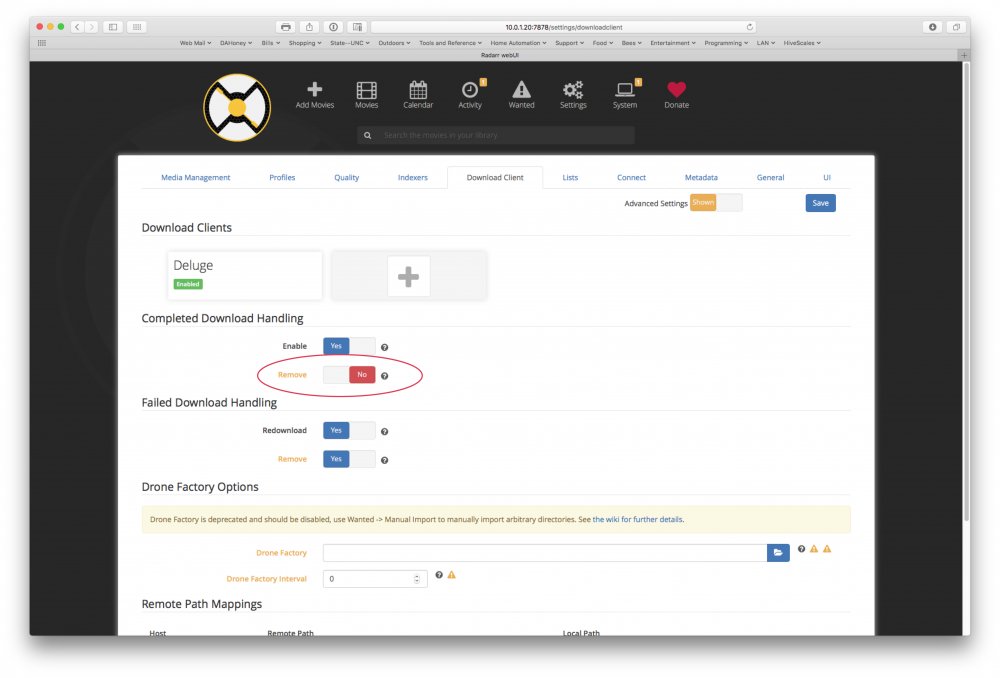Reload the page in Safari
The image size is (1000, 678).
750,27
